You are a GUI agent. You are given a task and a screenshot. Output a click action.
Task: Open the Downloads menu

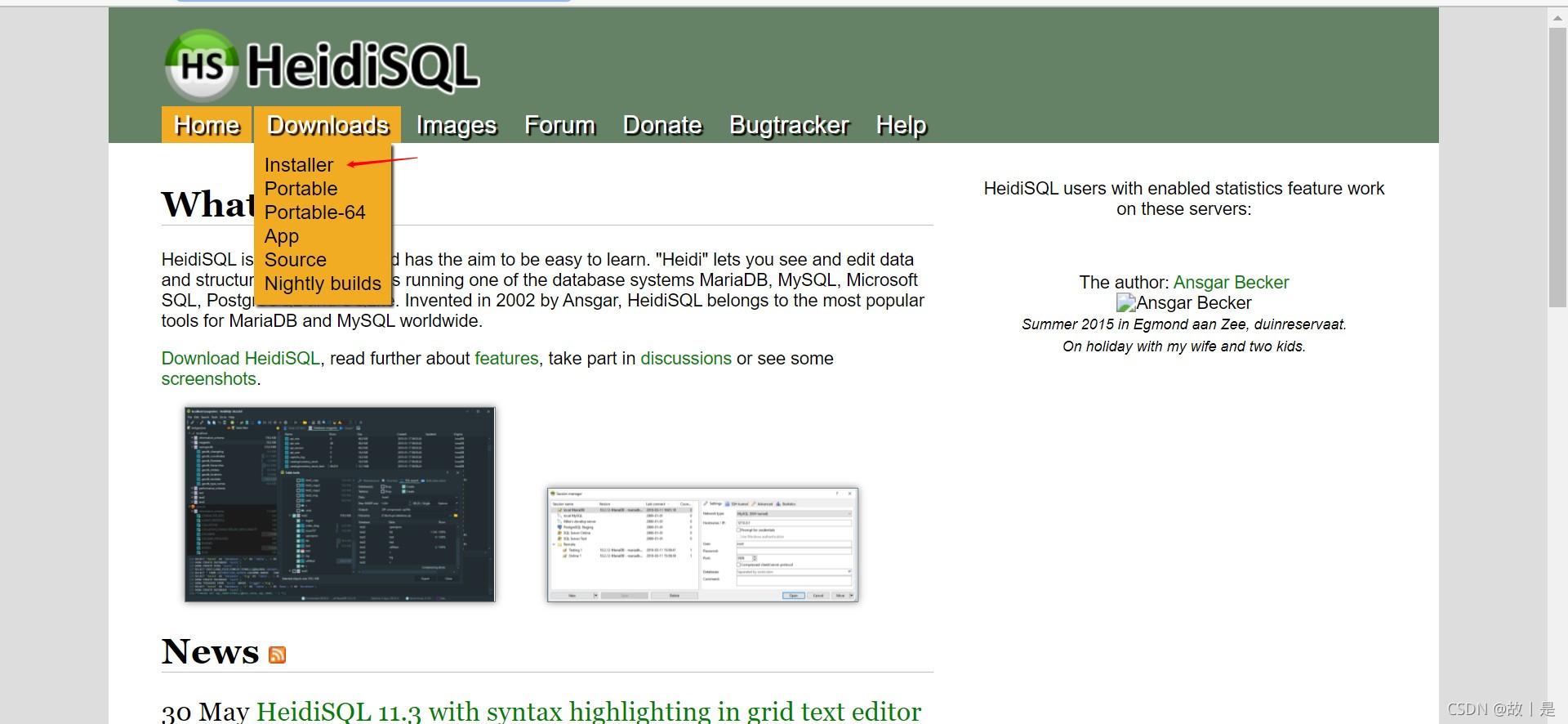327,125
